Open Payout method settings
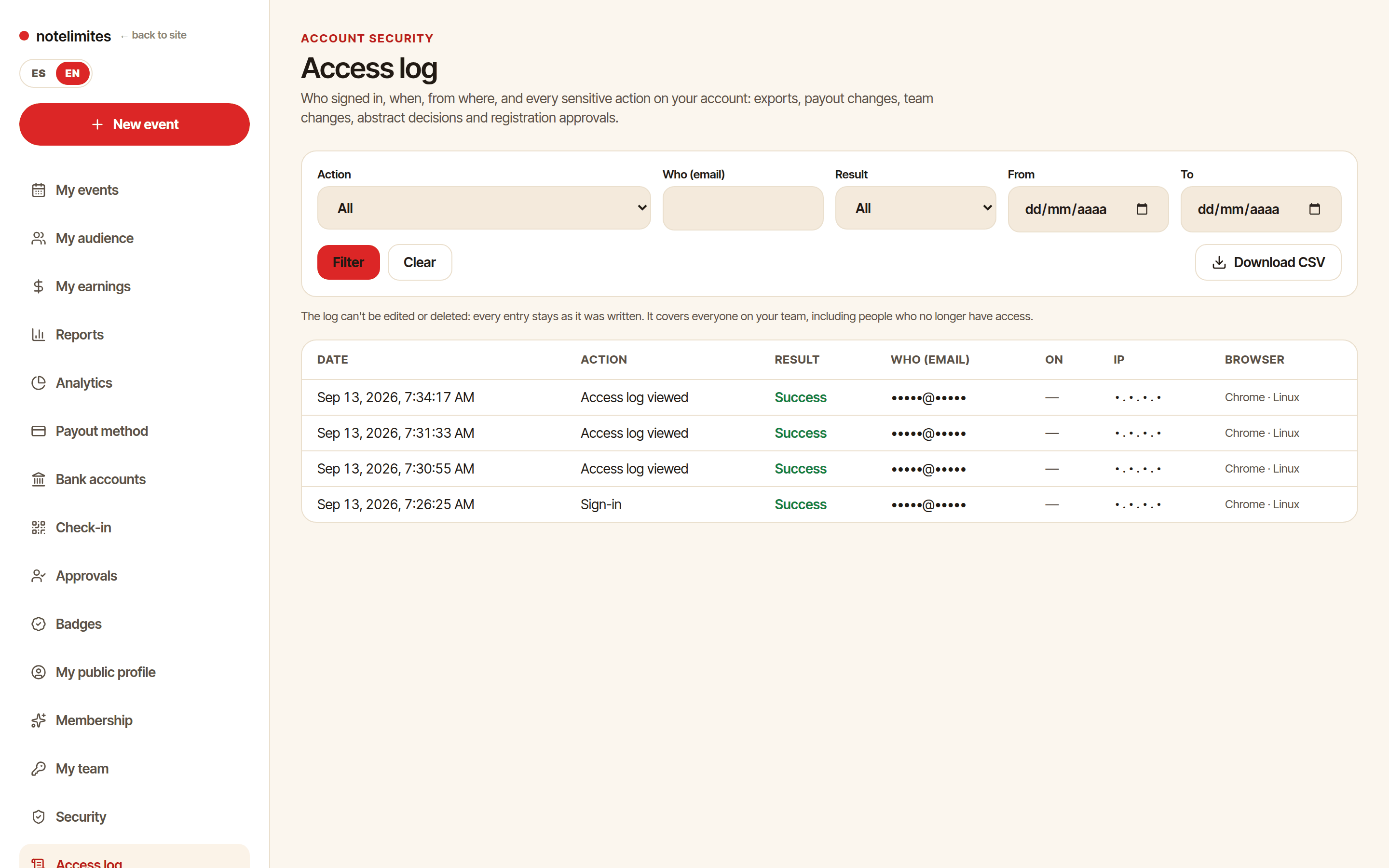This screenshot has width=1389, height=868. pos(134,431)
